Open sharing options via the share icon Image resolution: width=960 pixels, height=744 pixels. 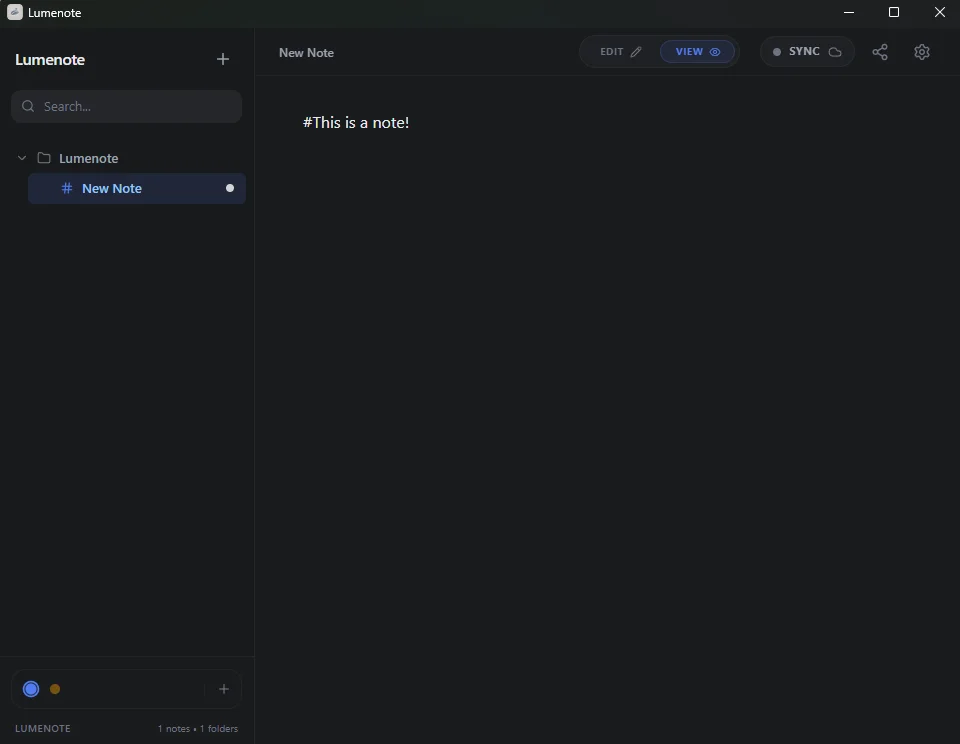[880, 52]
